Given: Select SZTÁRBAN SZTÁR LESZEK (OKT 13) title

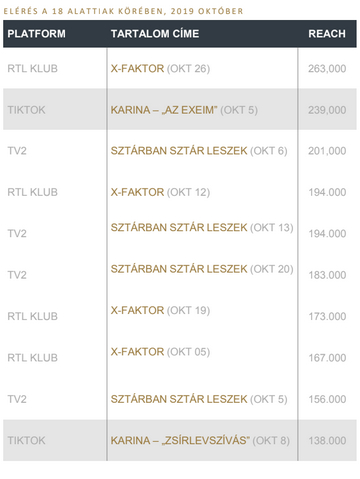Looking at the screenshot, I should coord(202,228).
